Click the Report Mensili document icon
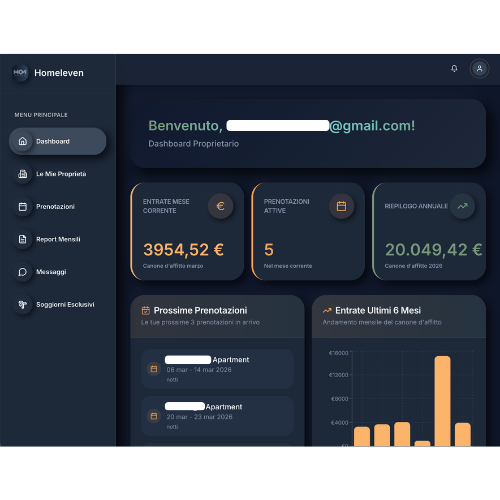The width and height of the screenshot is (500, 500). (23, 239)
